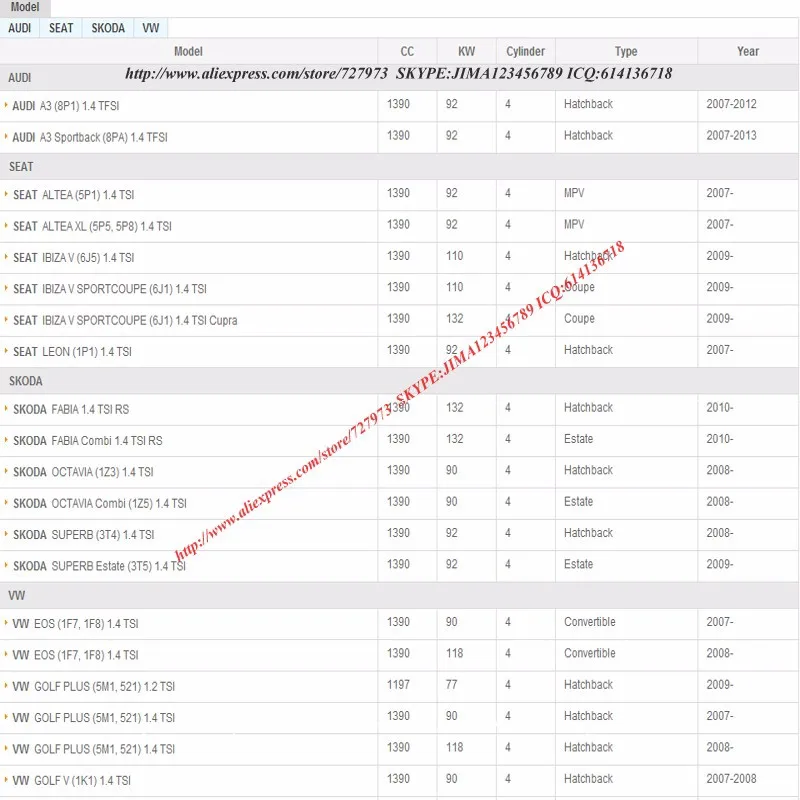Expand arrow beside SEAT LEON (1P1) row
800x800 pixels.
(6, 351)
